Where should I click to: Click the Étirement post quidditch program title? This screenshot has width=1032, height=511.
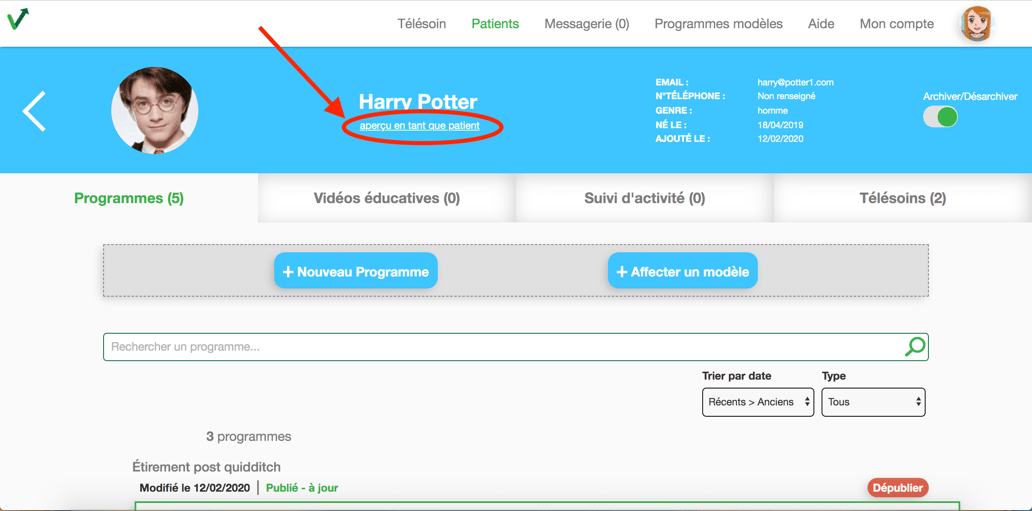pos(207,467)
